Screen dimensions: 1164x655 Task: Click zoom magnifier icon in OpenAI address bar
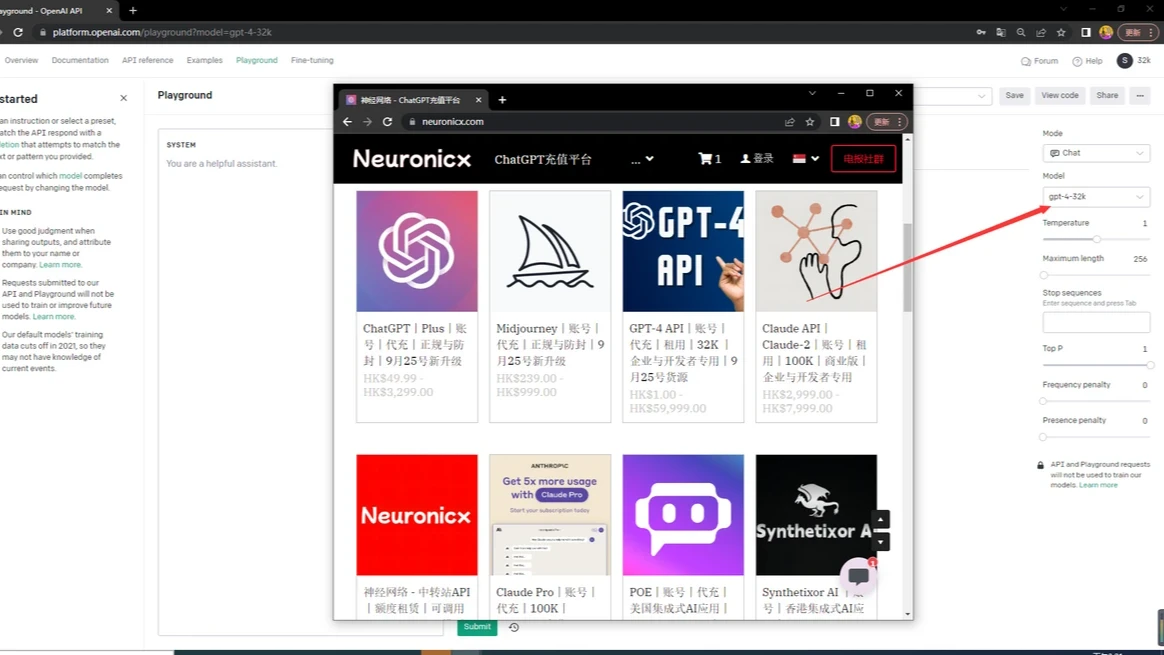pyautogui.click(x=1021, y=33)
